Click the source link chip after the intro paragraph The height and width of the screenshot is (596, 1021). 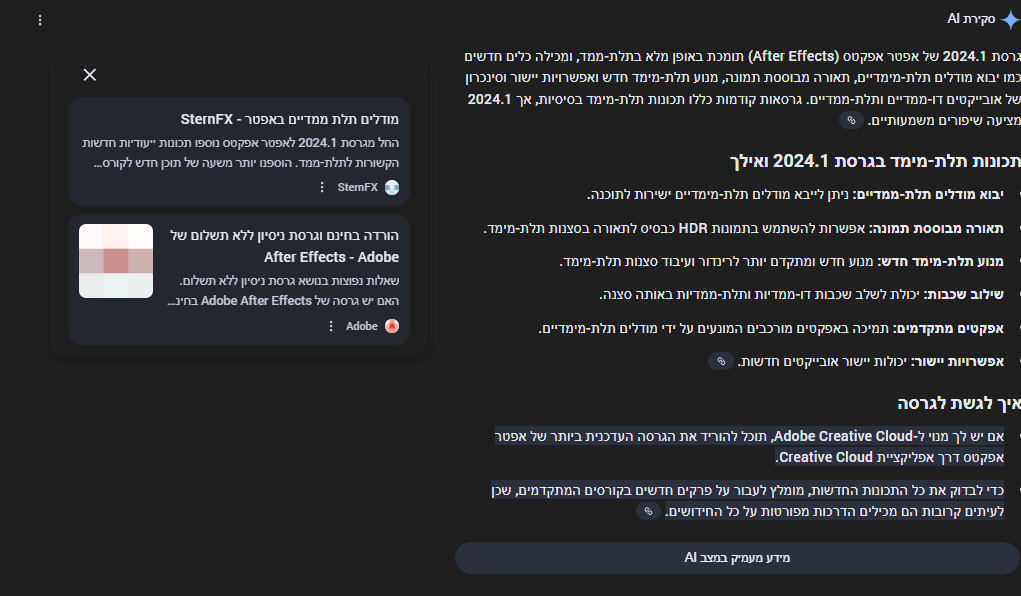point(851,120)
